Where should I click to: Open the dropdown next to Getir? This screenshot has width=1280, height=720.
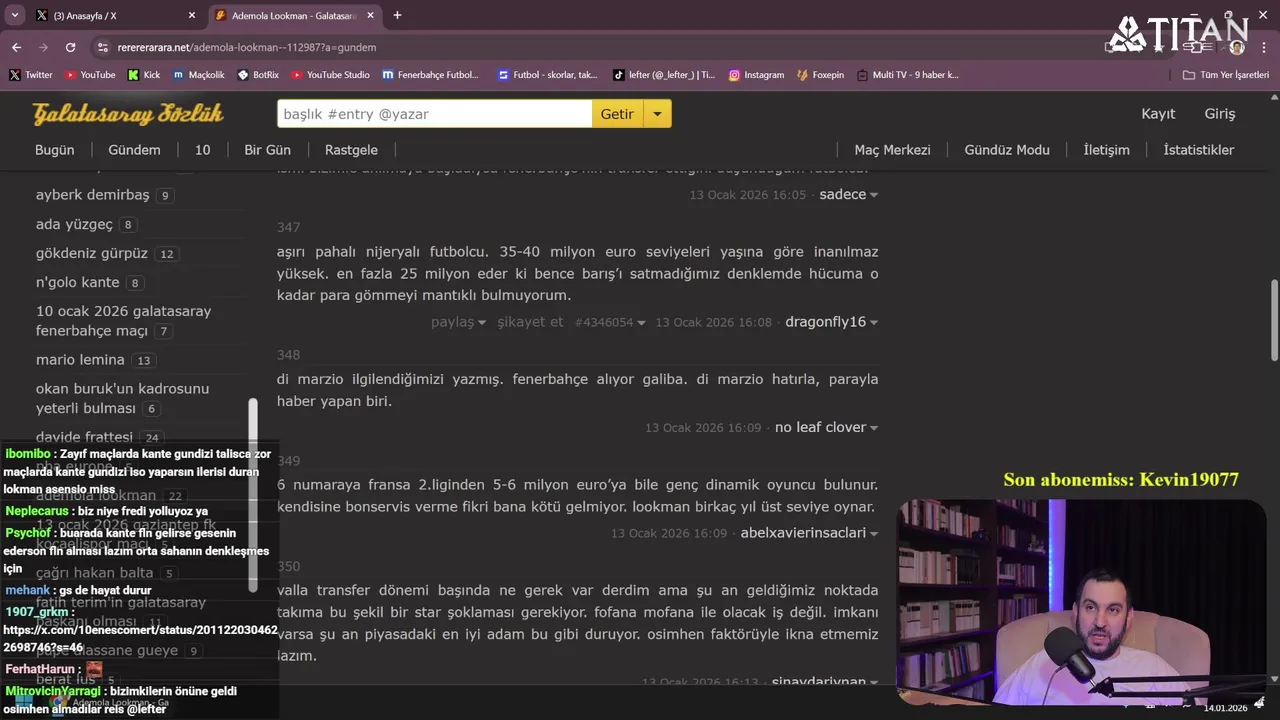[x=657, y=114]
